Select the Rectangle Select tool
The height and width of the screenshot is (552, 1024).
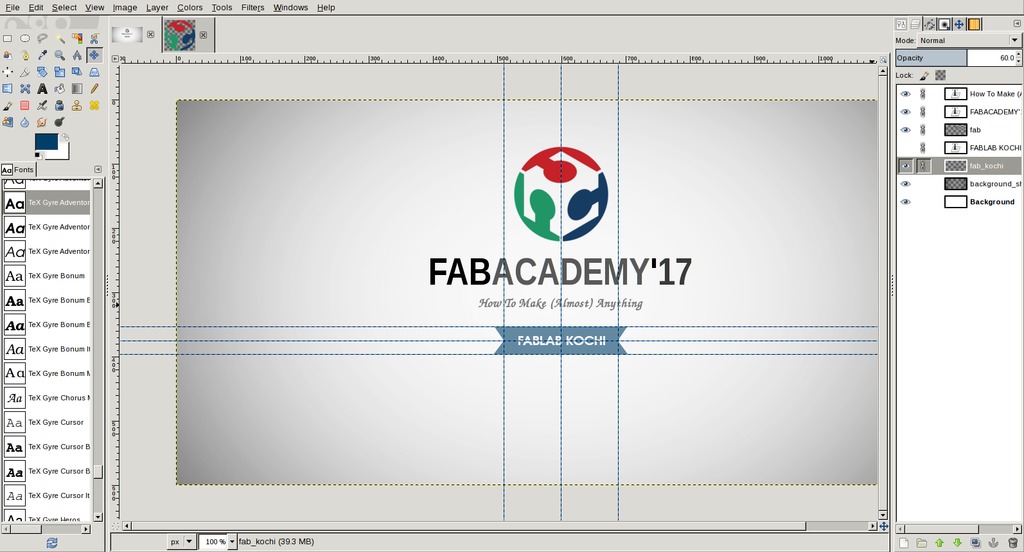(7, 38)
